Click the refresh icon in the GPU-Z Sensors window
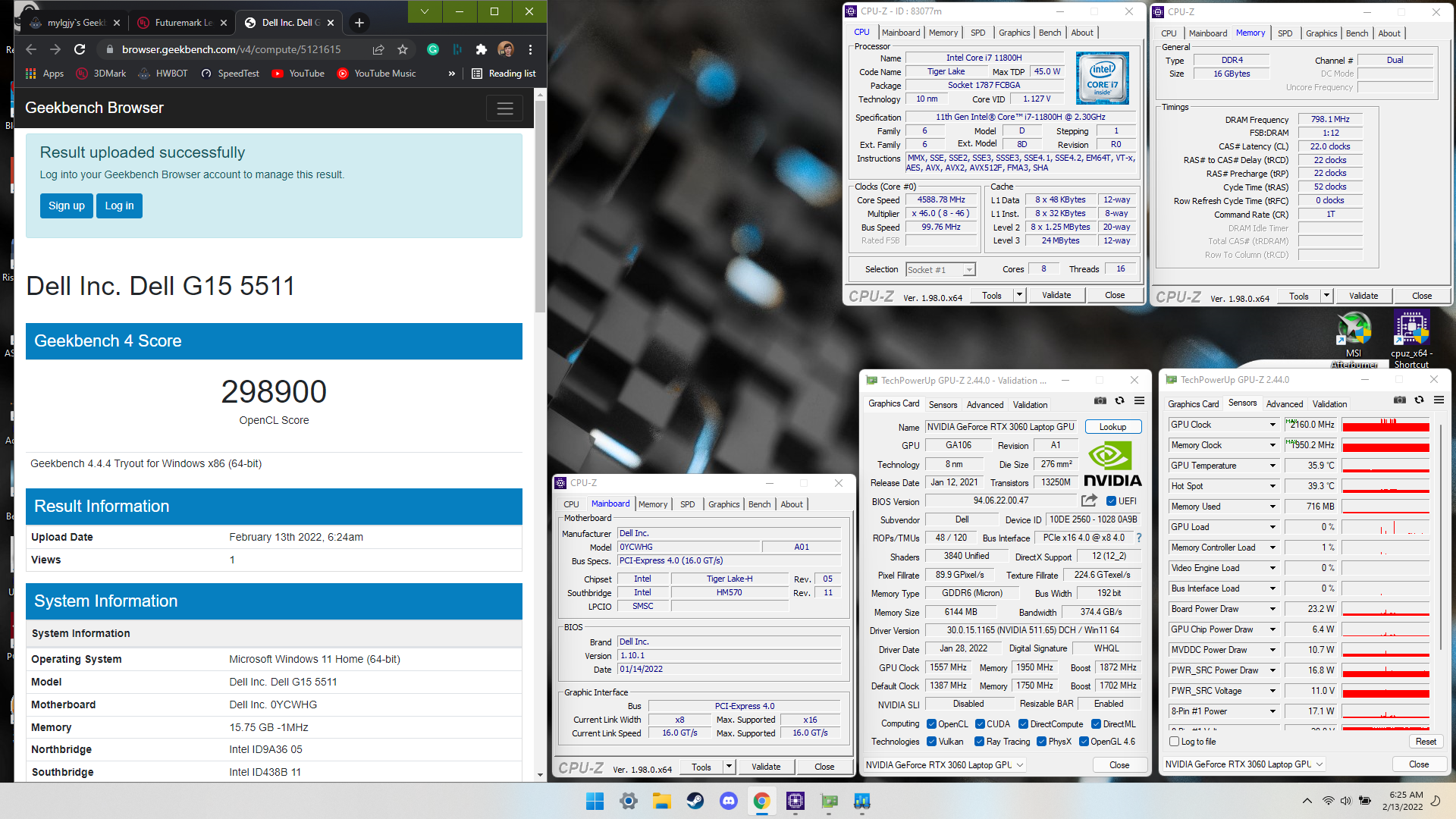1456x819 pixels. 1419,400
